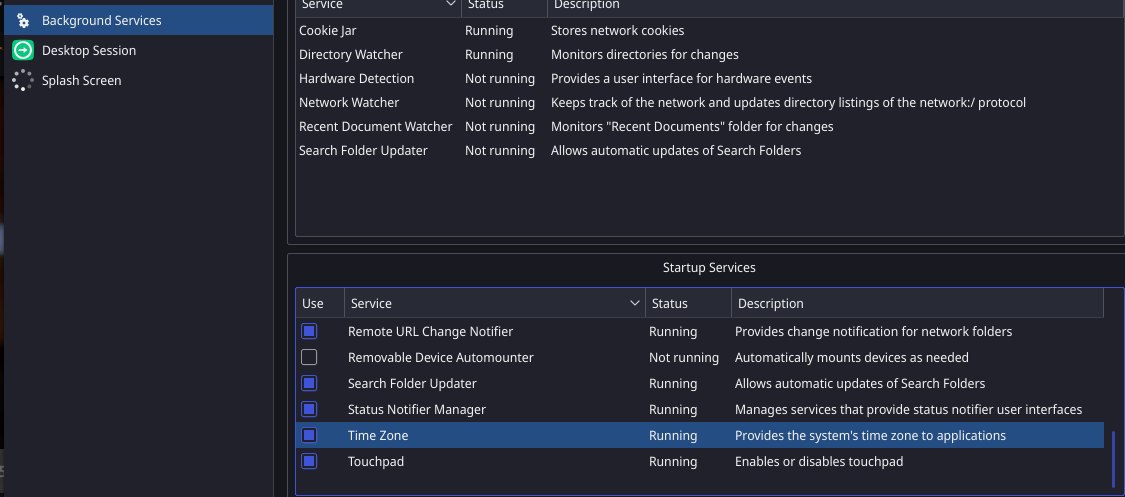Click the Splash Screen spinner icon

pos(23,80)
